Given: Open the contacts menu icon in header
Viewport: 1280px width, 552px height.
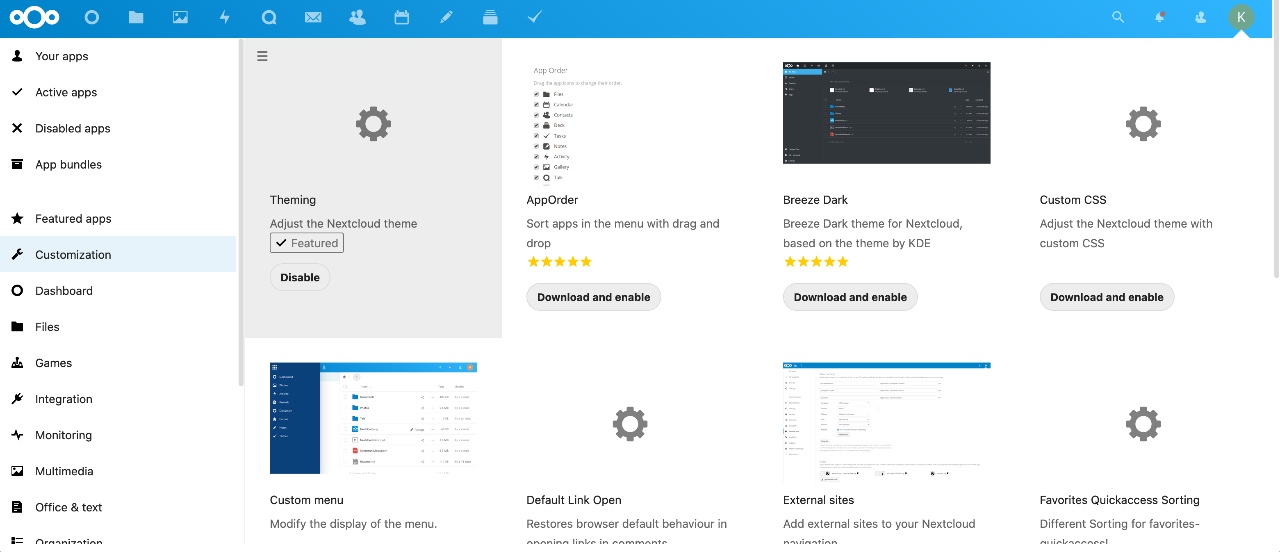Looking at the screenshot, I should pyautogui.click(x=1201, y=17).
